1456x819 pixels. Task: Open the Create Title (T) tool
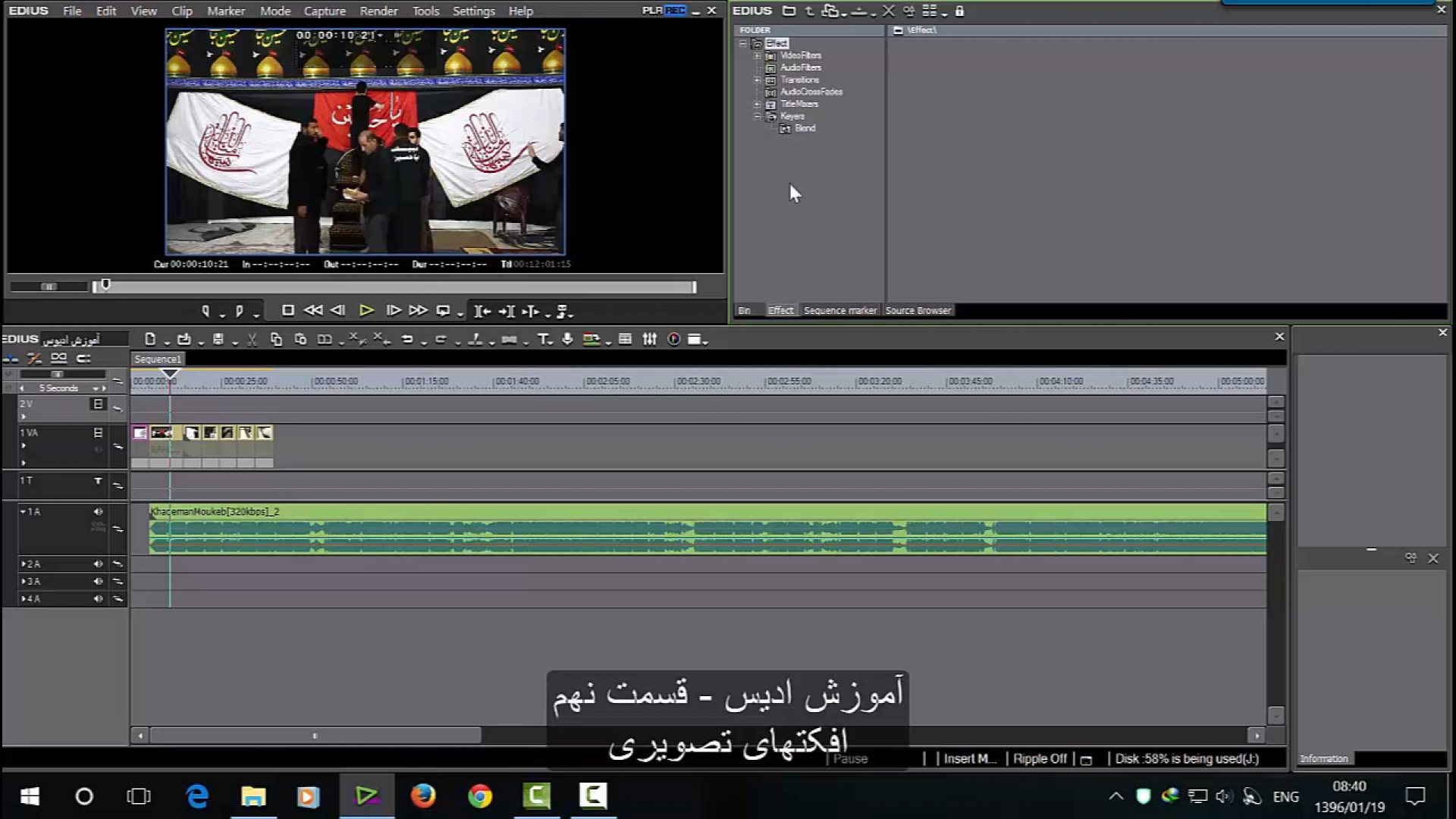point(543,340)
